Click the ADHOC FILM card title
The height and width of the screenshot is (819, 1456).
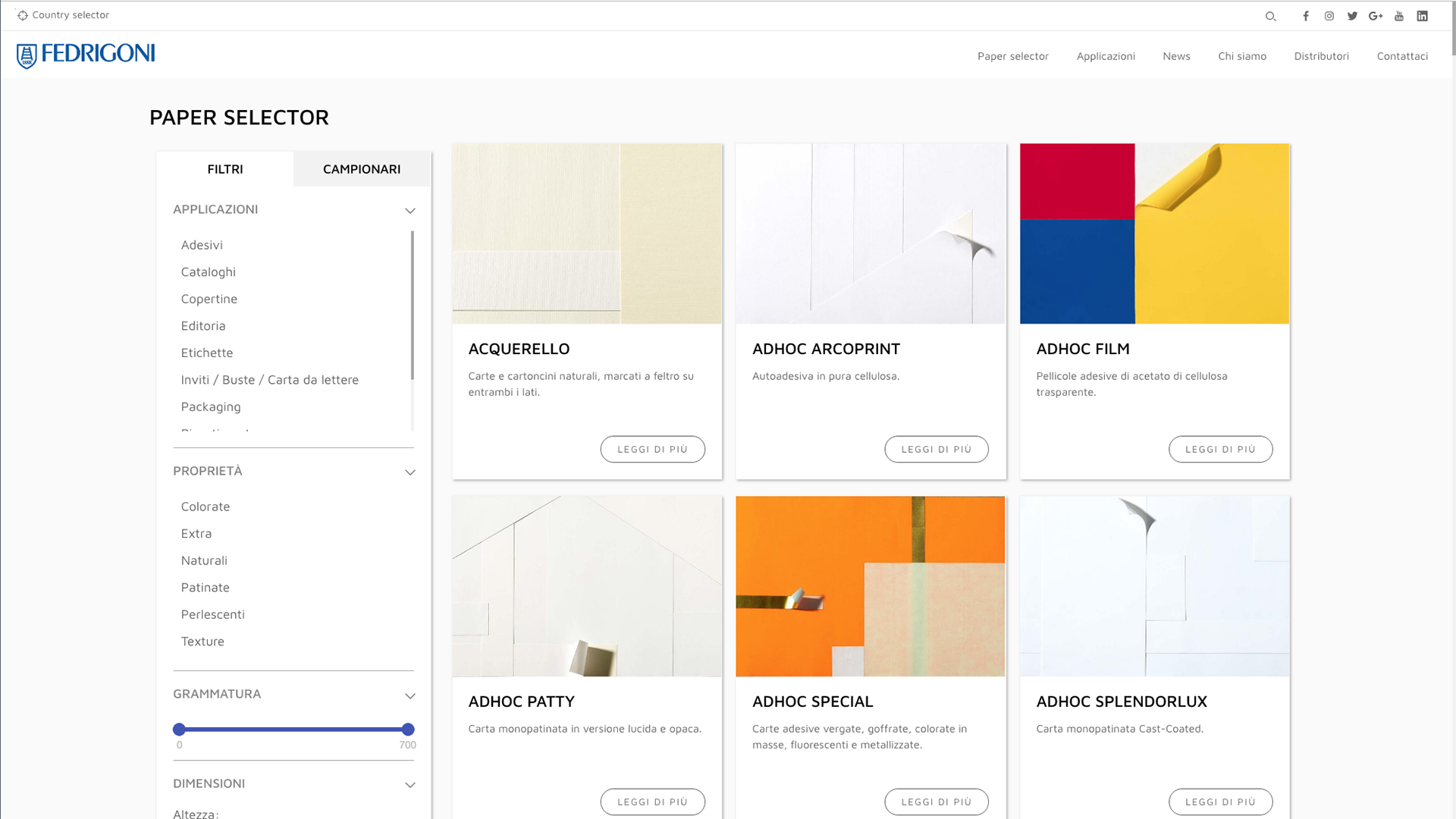1083,349
